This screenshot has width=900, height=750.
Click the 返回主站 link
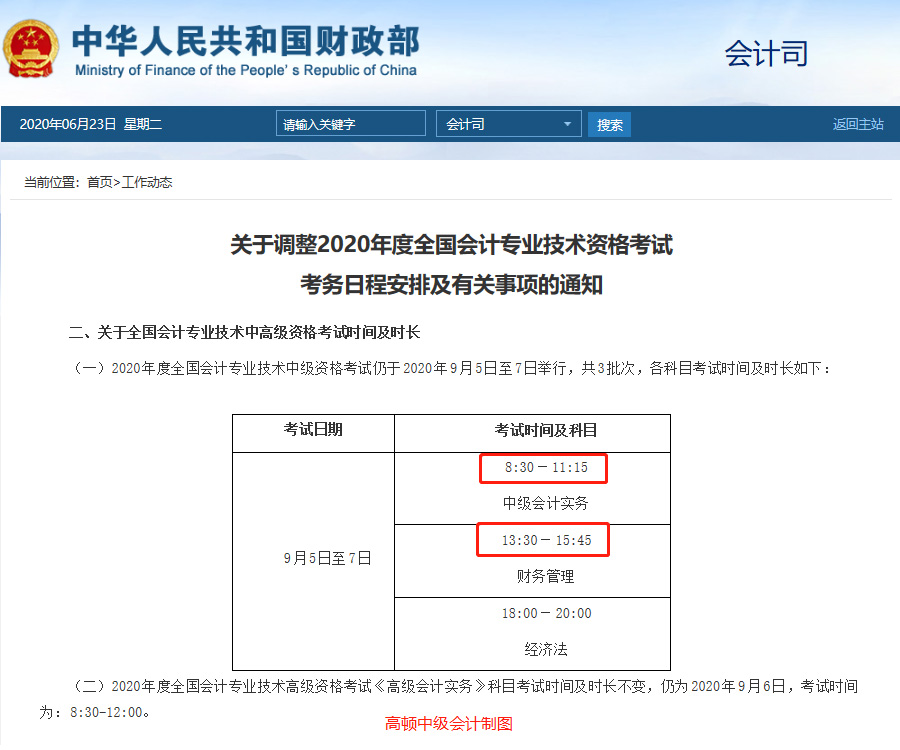[x=858, y=124]
